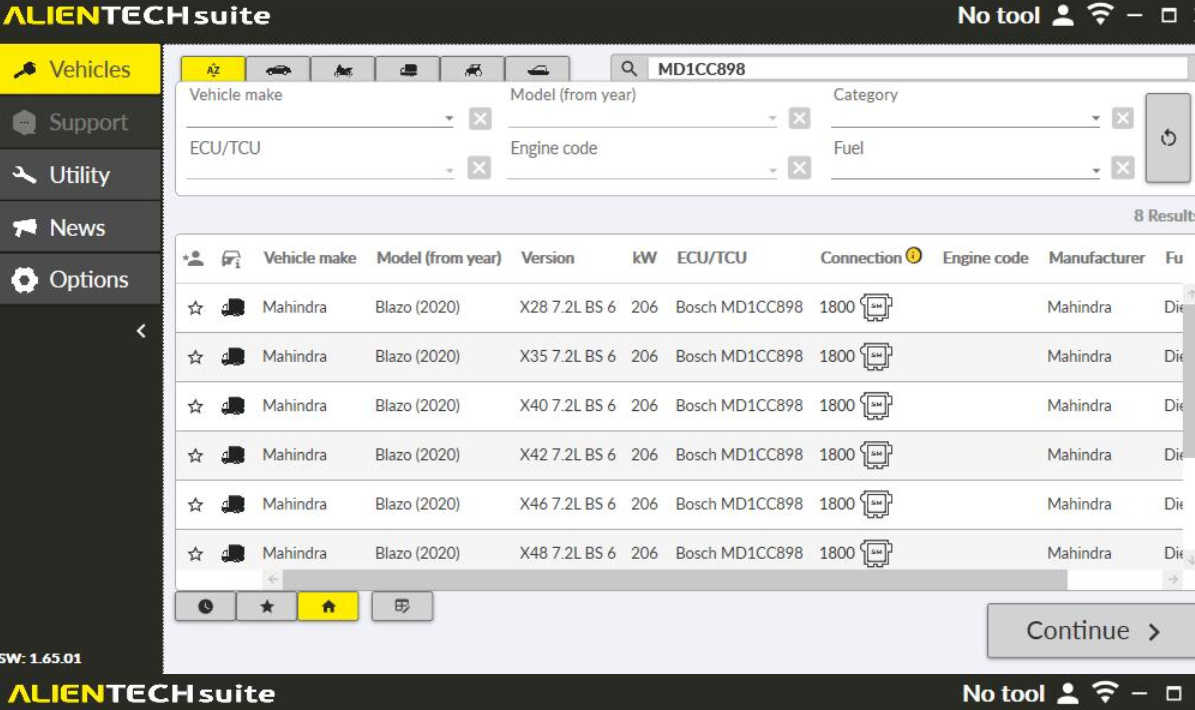Switch to the A-Z all vehicles tab
The image size is (1195, 710).
point(213,68)
